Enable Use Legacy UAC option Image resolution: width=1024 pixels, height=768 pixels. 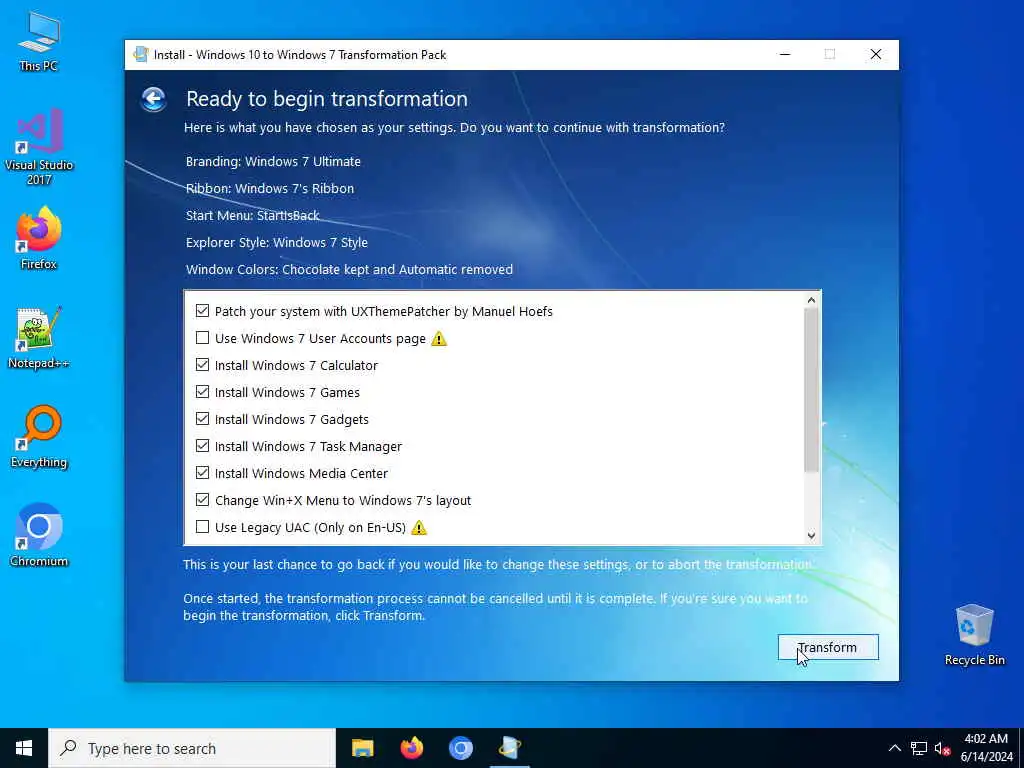point(202,527)
